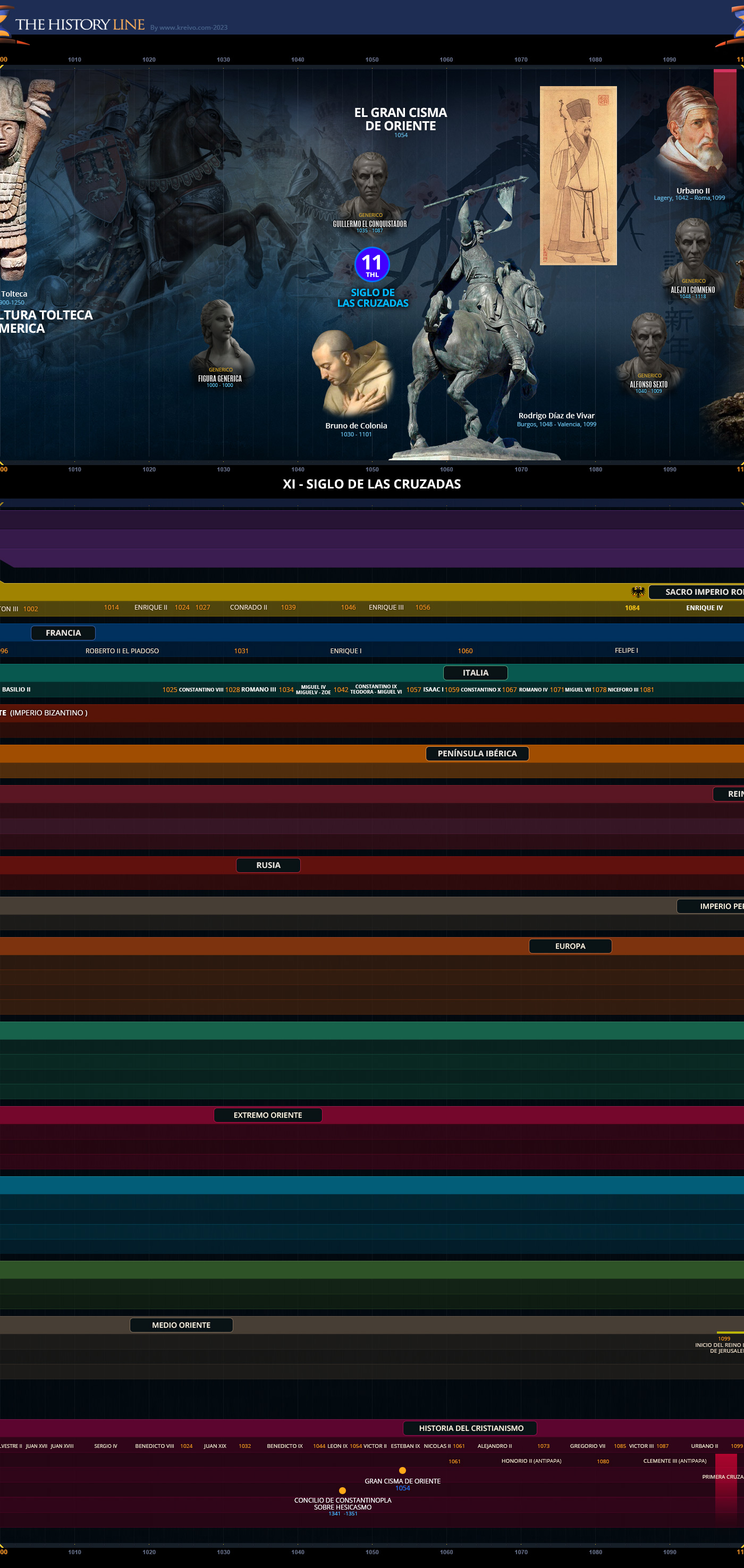Viewport: 744px width, 1568px height.
Task: Click the 1050 tick on the top ruler
Action: tap(371, 60)
